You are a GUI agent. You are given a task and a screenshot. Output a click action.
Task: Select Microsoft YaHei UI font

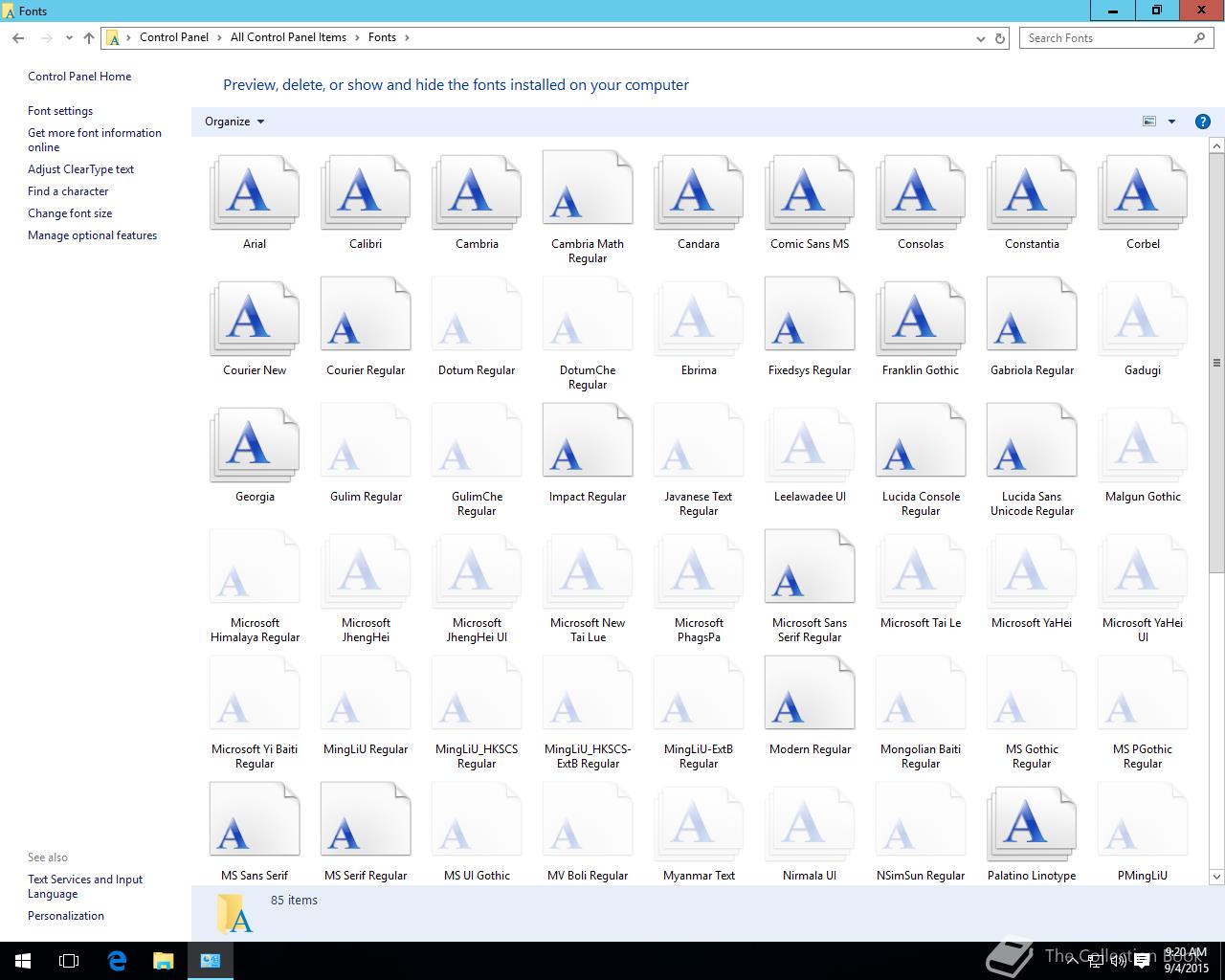(x=1143, y=573)
